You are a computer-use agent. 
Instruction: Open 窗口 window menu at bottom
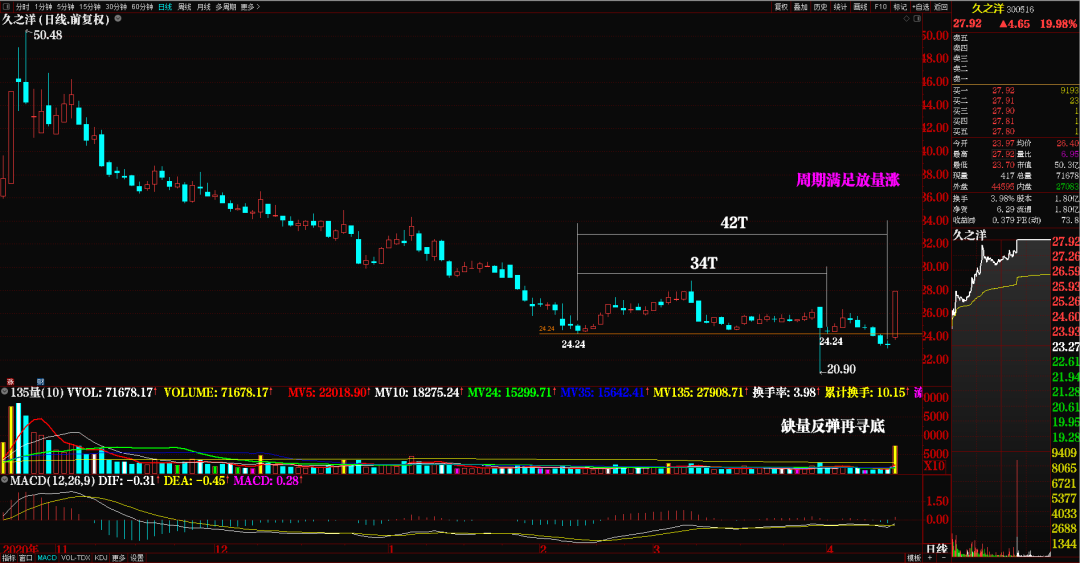pos(26,557)
